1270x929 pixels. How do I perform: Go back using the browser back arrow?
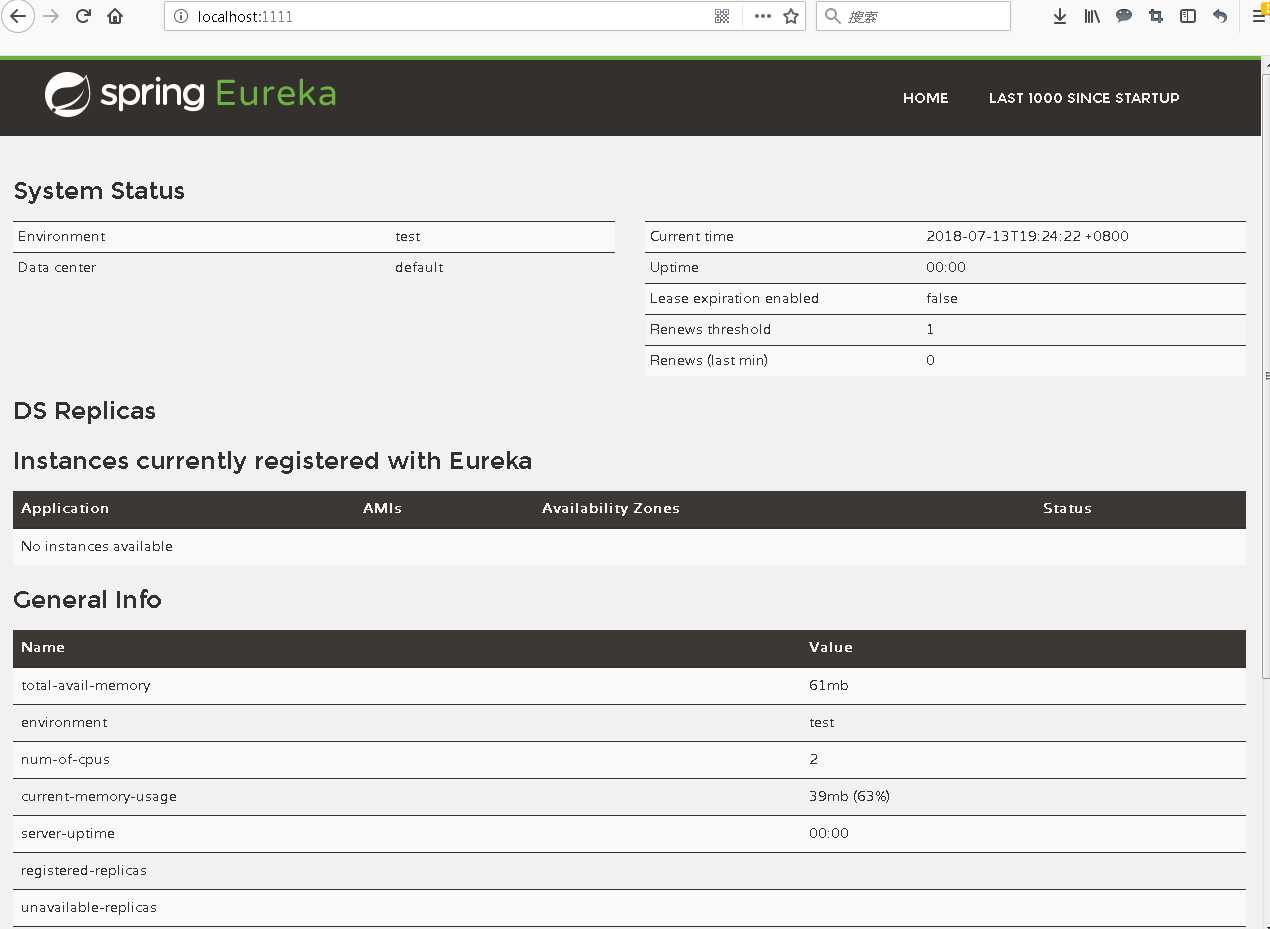tap(18, 16)
